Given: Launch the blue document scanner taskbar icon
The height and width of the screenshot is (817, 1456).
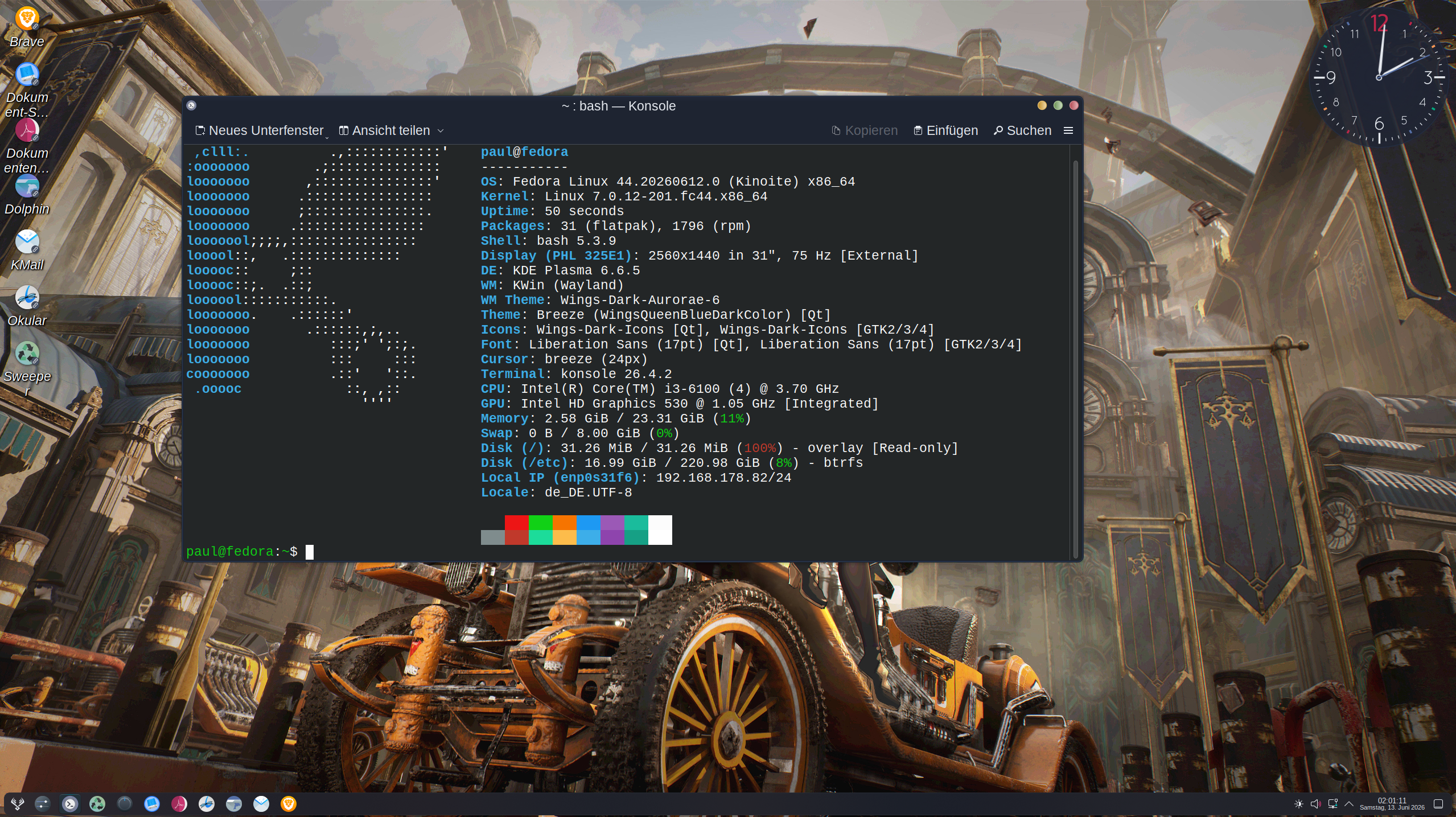Looking at the screenshot, I should (152, 803).
